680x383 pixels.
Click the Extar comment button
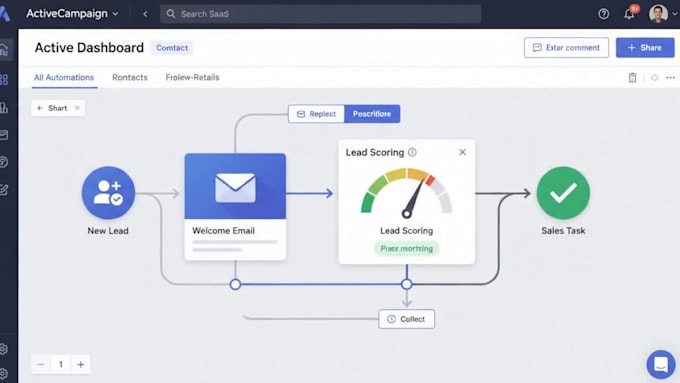tap(566, 48)
